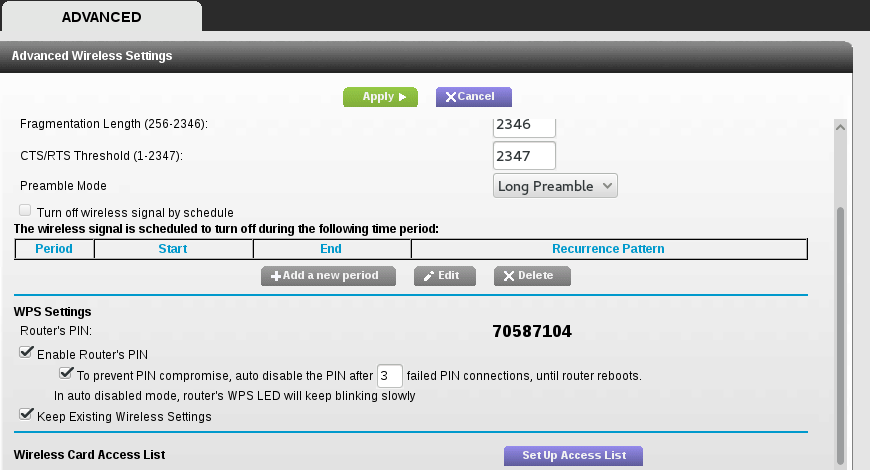The height and width of the screenshot is (470, 870).
Task: Click the CTS/RTS Threshold field
Action: click(x=524, y=156)
